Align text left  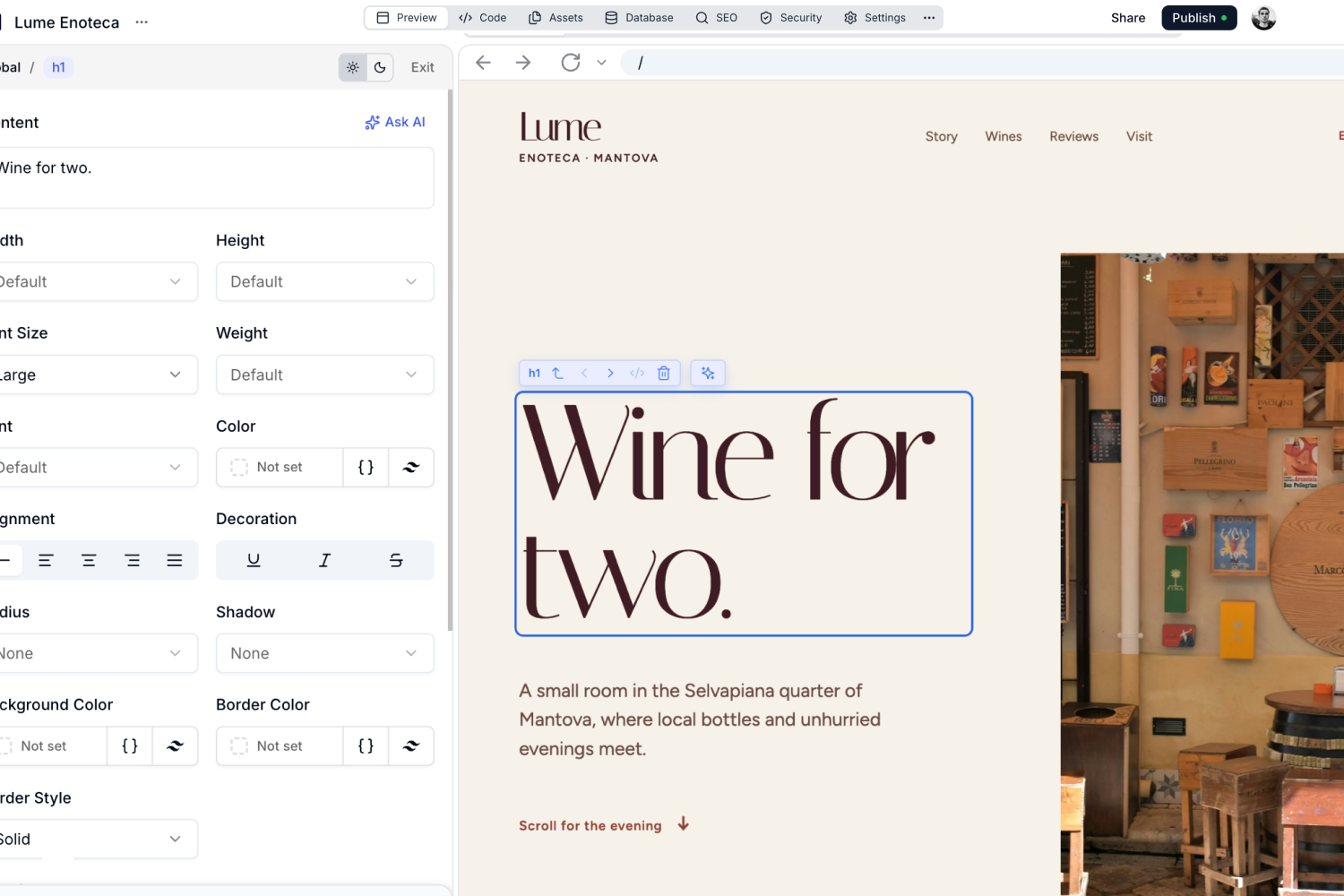pyautogui.click(x=46, y=561)
